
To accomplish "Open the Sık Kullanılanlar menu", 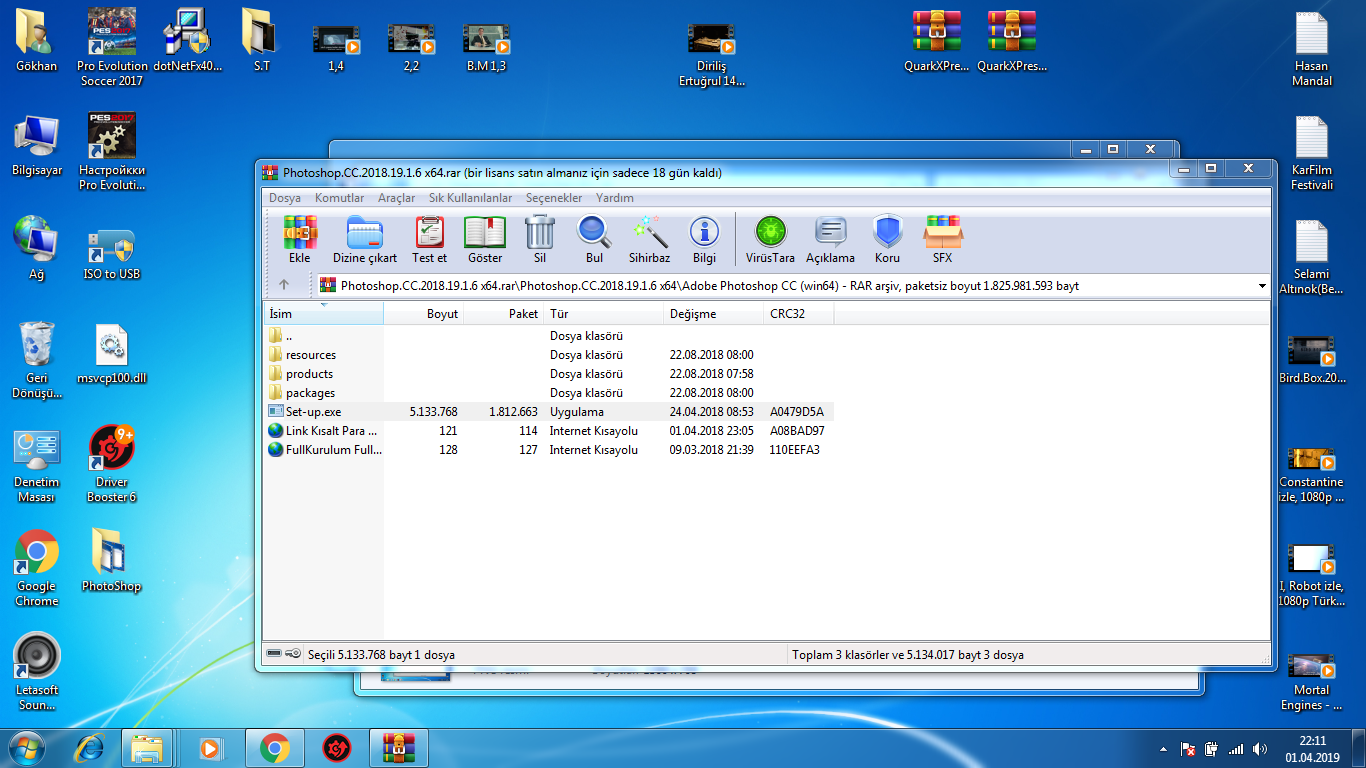I will pyautogui.click(x=470, y=198).
